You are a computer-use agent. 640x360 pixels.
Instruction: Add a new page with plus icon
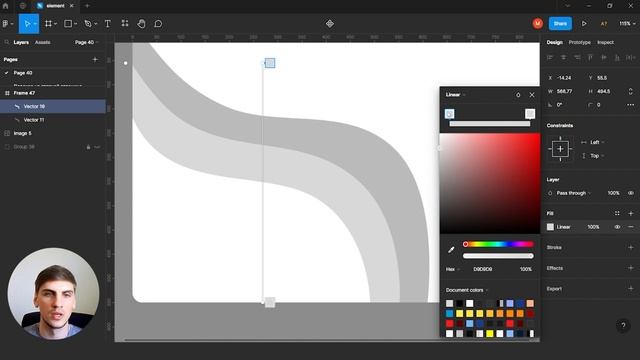coord(95,60)
